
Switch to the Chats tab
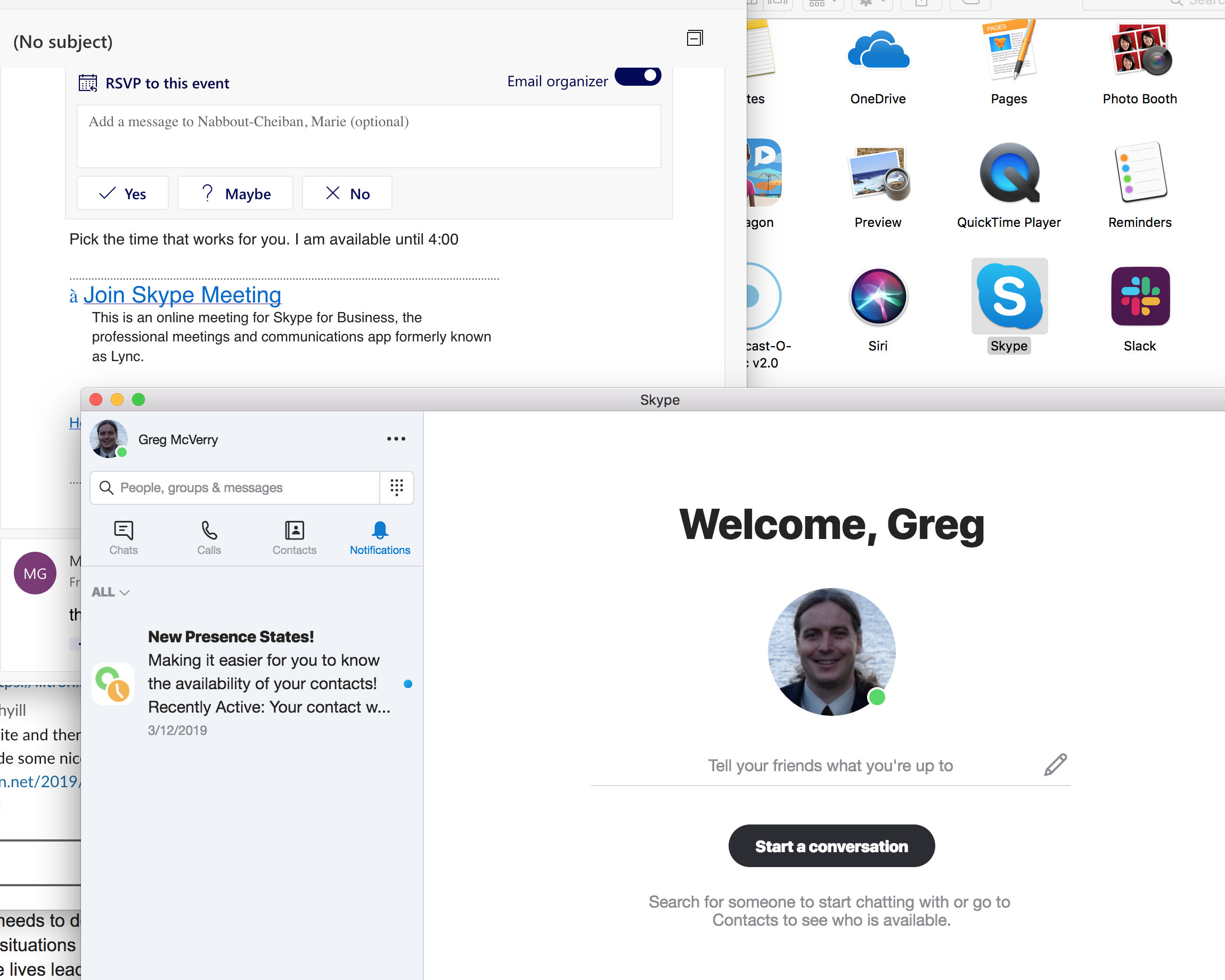[x=123, y=537]
